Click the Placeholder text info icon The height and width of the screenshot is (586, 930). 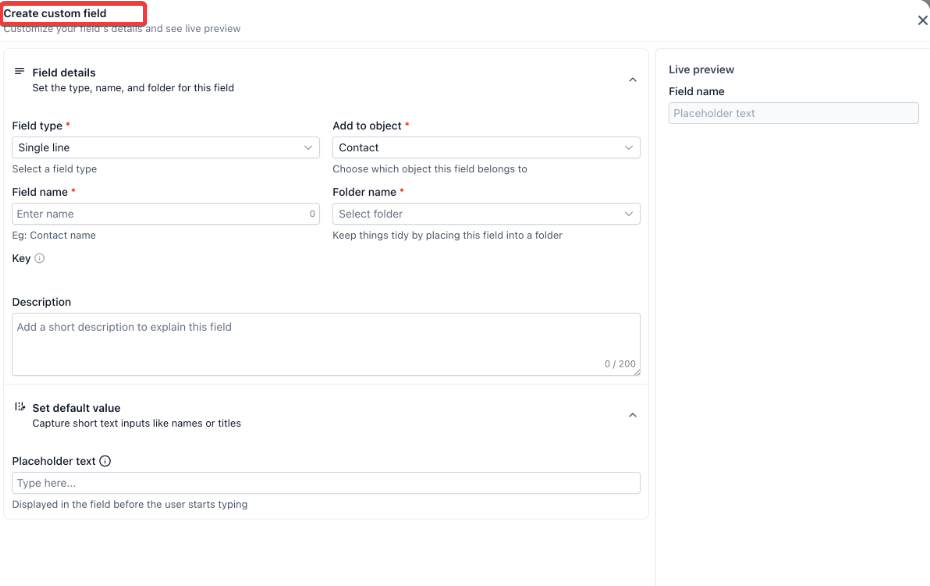105,461
